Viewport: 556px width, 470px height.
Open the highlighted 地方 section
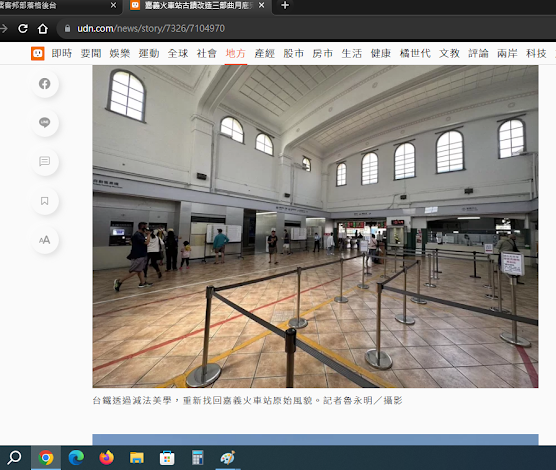click(x=236, y=54)
